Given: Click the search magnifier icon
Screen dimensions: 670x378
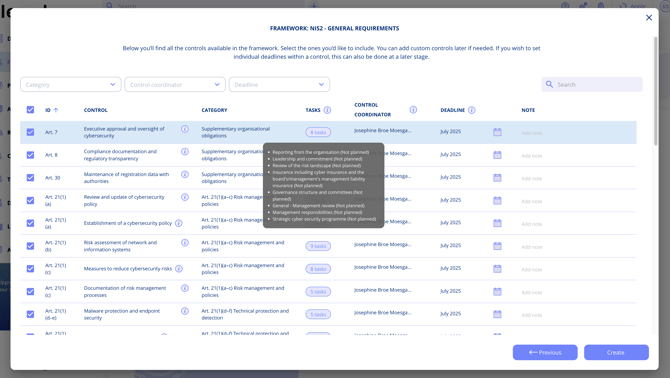Looking at the screenshot, I should (x=549, y=85).
